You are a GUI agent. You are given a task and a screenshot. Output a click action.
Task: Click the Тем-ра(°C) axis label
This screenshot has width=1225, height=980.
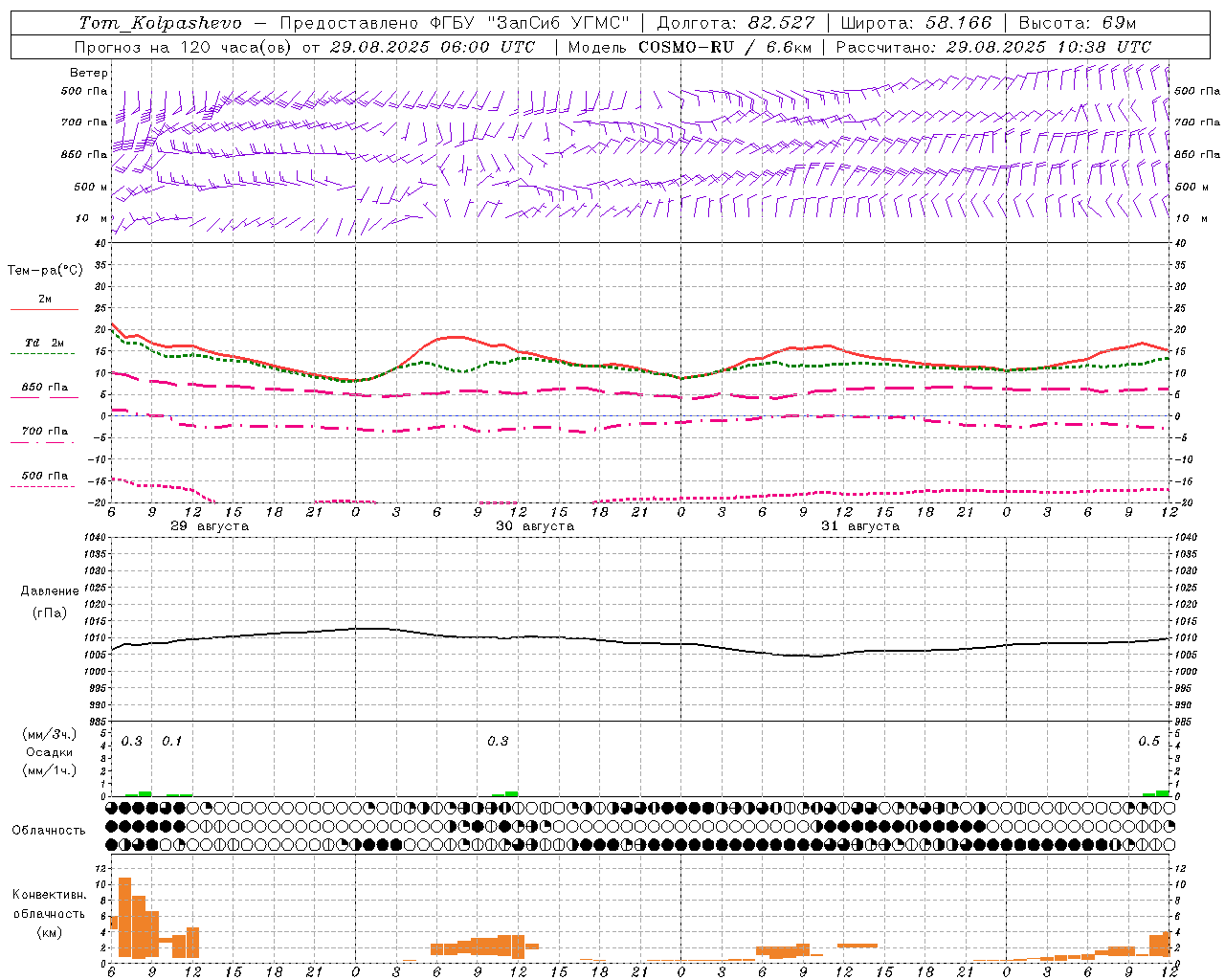(x=45, y=271)
